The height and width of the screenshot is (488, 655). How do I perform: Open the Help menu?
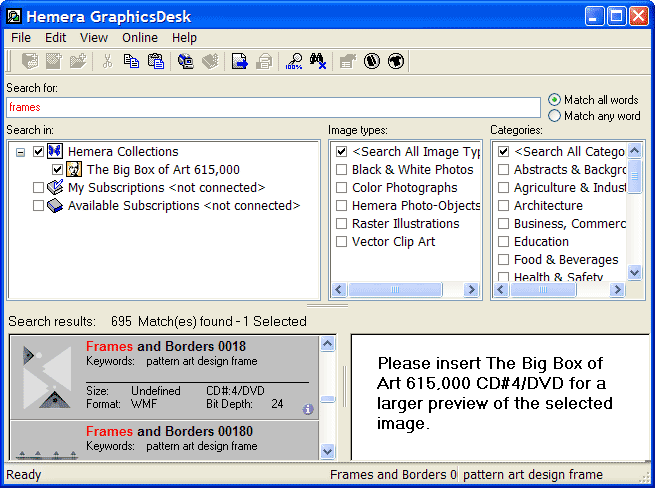184,38
